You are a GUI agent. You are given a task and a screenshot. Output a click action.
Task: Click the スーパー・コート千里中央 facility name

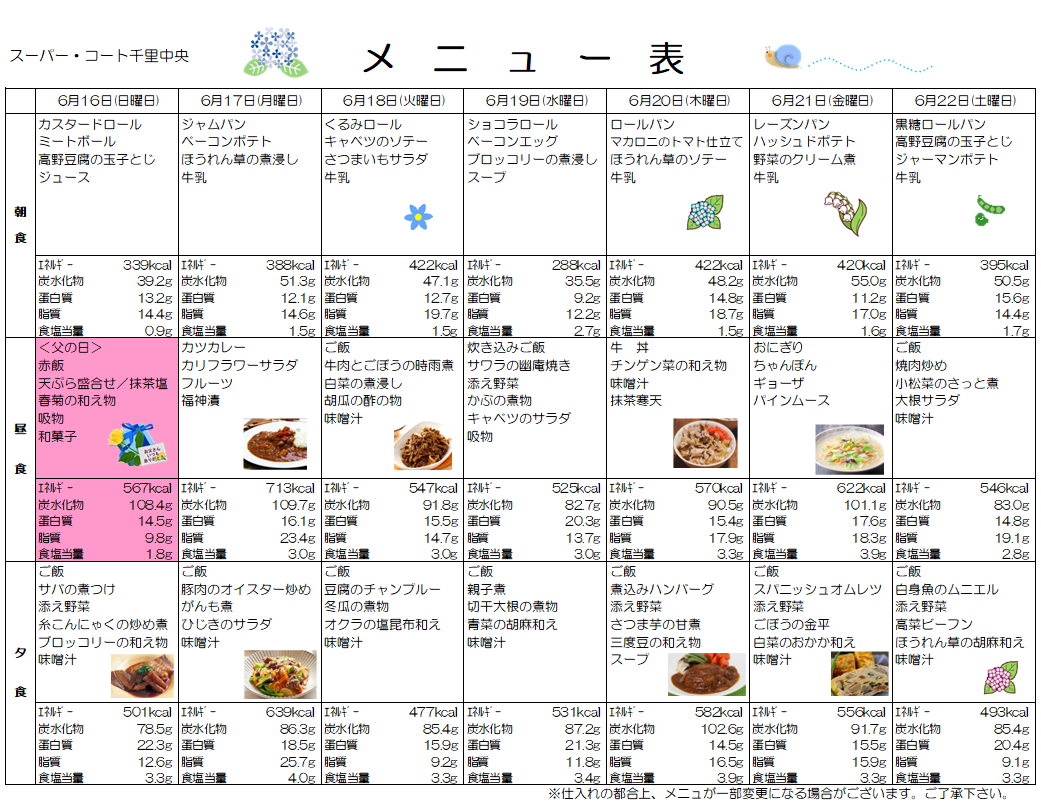(x=99, y=57)
